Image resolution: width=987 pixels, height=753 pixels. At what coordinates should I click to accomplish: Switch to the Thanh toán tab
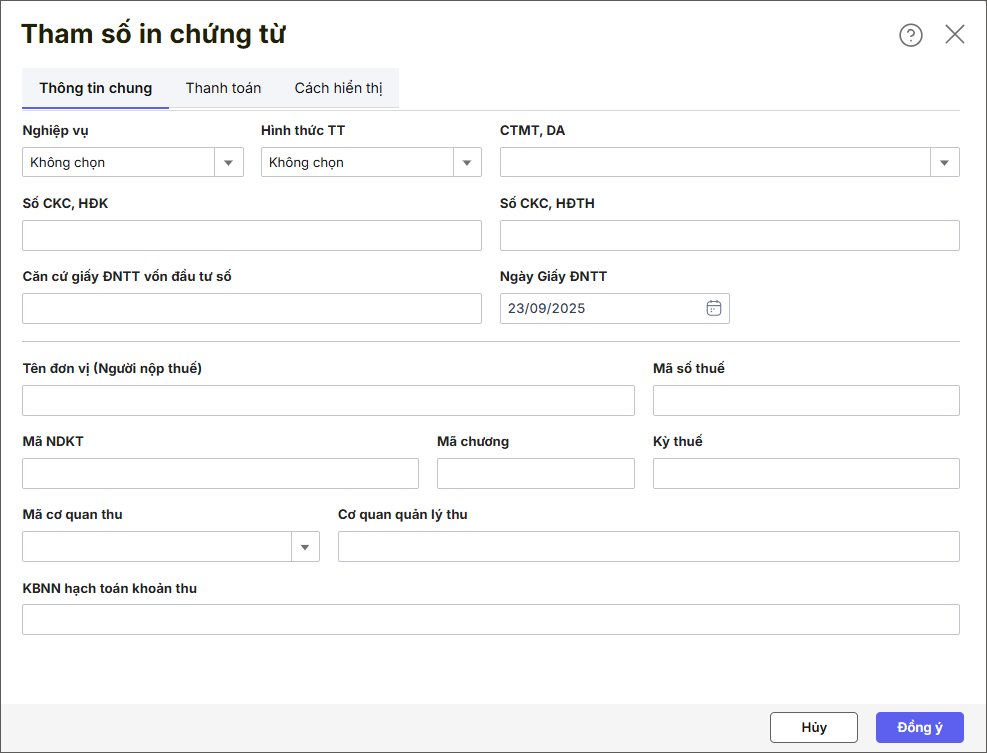[223, 88]
